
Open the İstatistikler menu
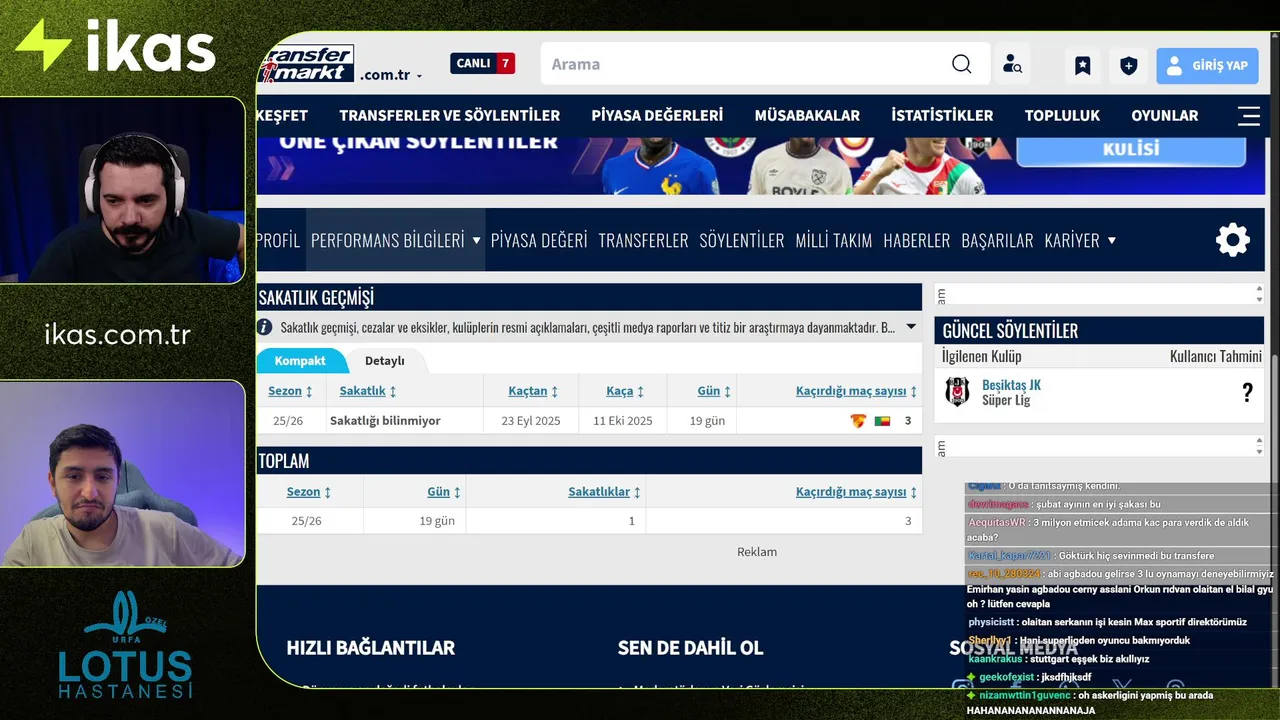click(x=942, y=115)
